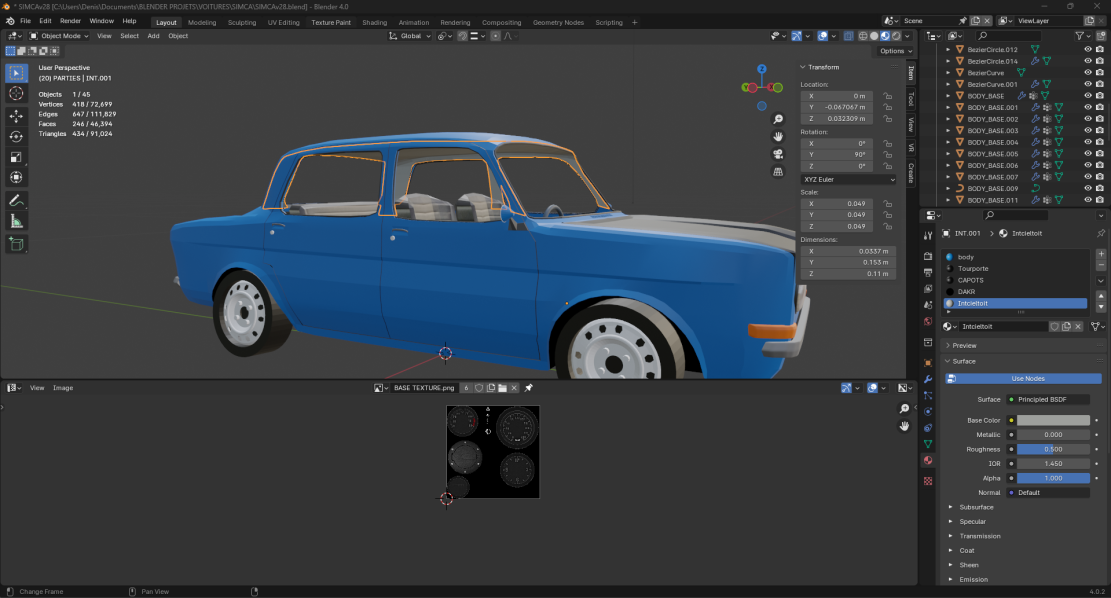Screen dimensions: 1111x598
Task: Select the CAPOTS material slot
Action: pyautogui.click(x=971, y=280)
